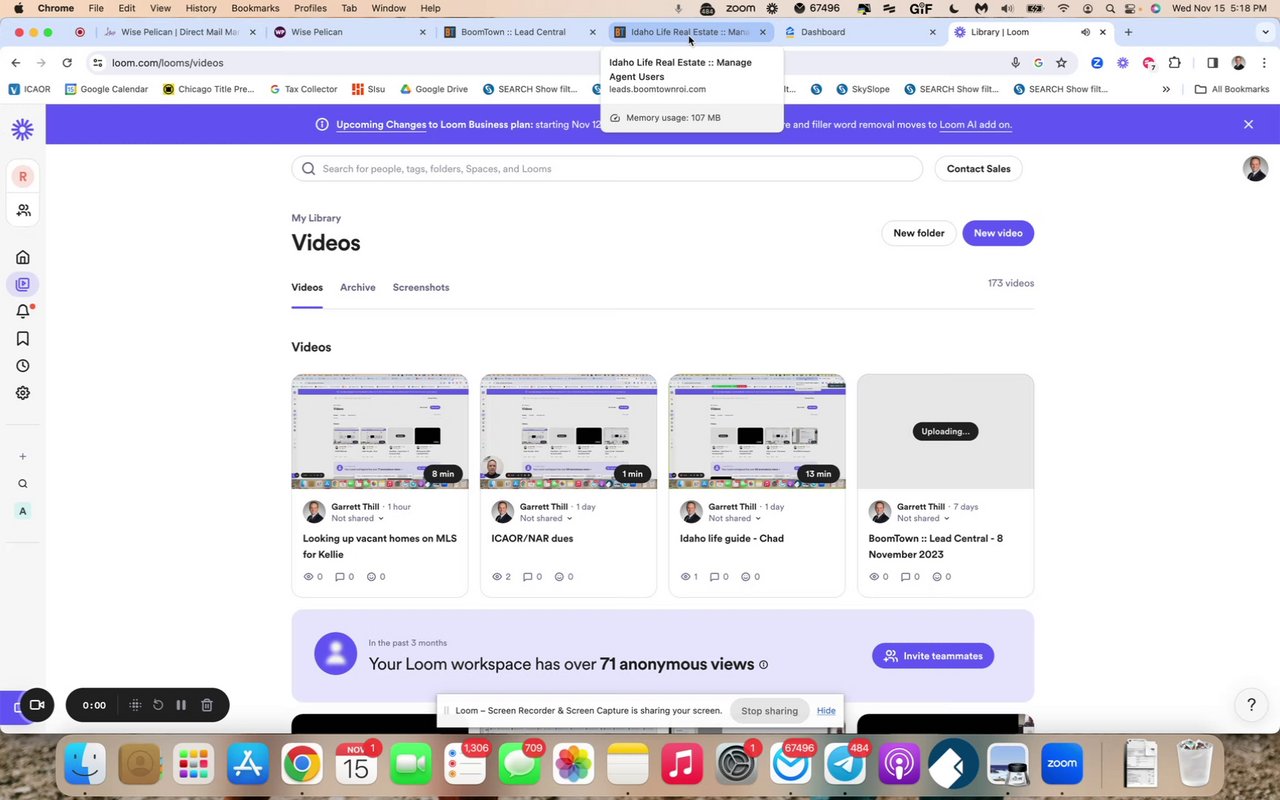Open the Bookmarks menu in menu bar
1280x800 pixels.
[x=255, y=8]
